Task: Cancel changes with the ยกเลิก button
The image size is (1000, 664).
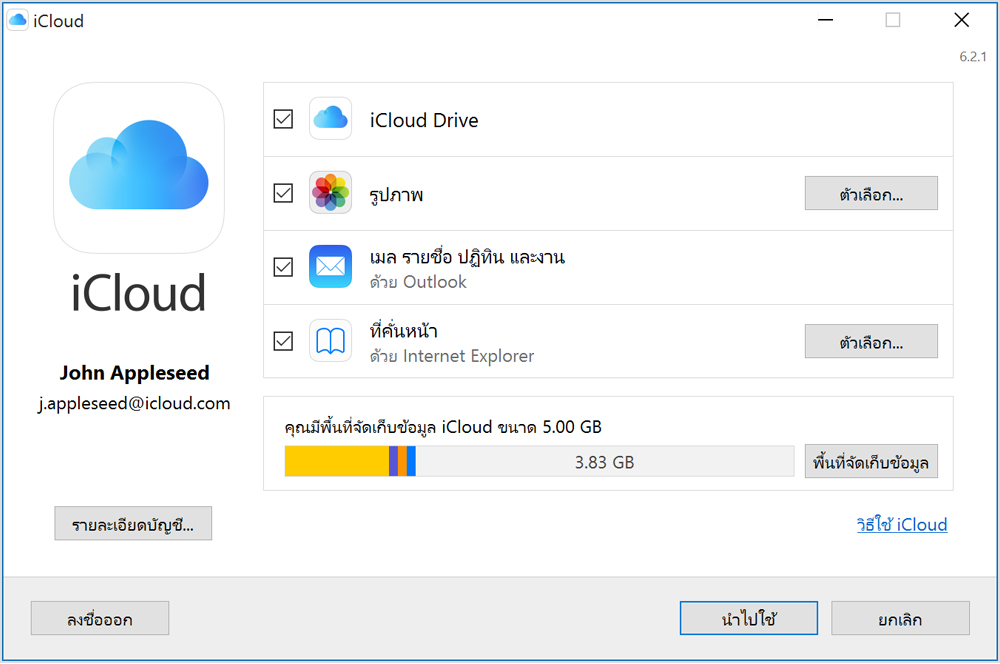Action: (899, 618)
